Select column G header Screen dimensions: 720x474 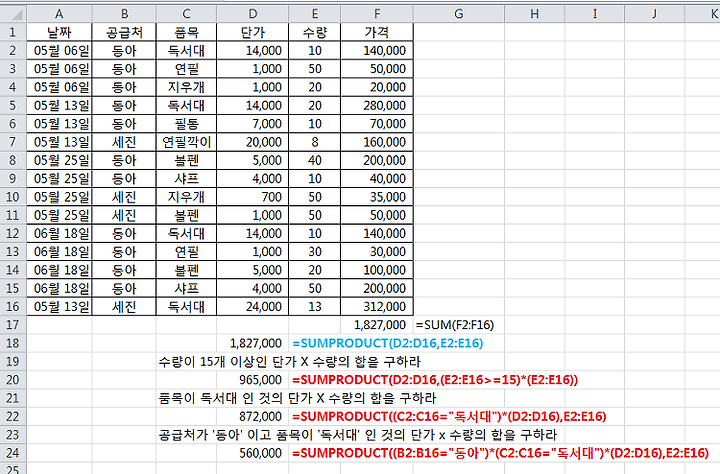point(459,14)
